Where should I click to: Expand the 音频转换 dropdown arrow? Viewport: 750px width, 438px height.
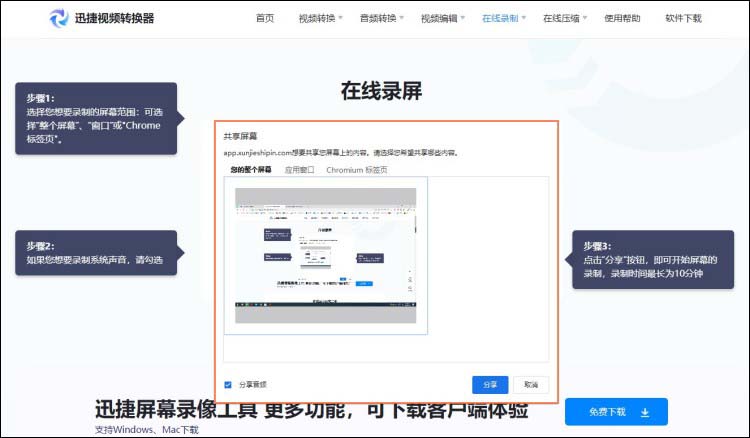[402, 18]
